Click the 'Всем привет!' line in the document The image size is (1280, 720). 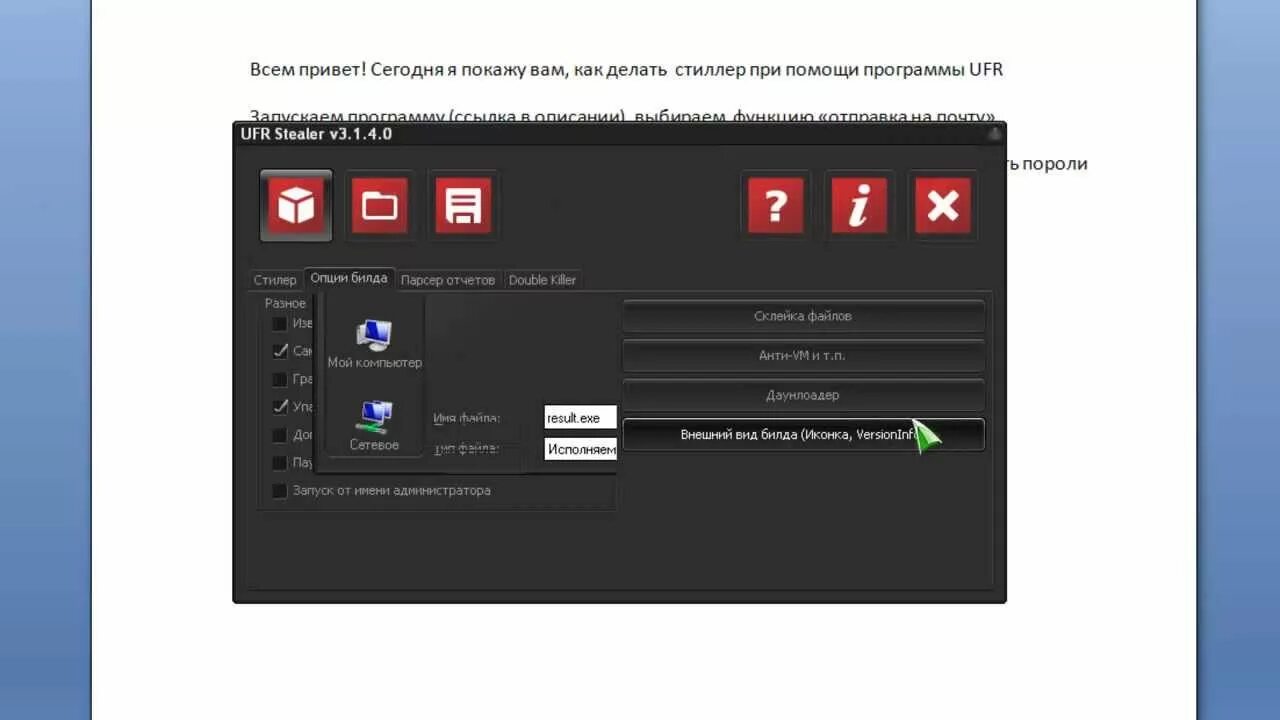click(x=626, y=70)
